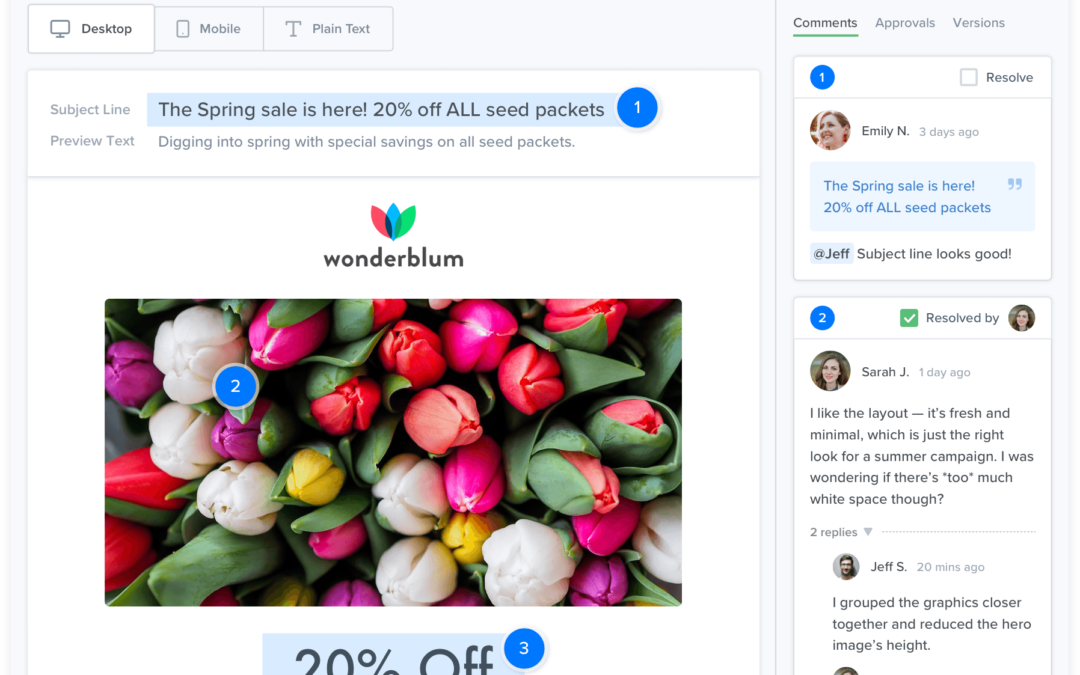
Task: Open the Approvals tab
Action: coord(904,23)
